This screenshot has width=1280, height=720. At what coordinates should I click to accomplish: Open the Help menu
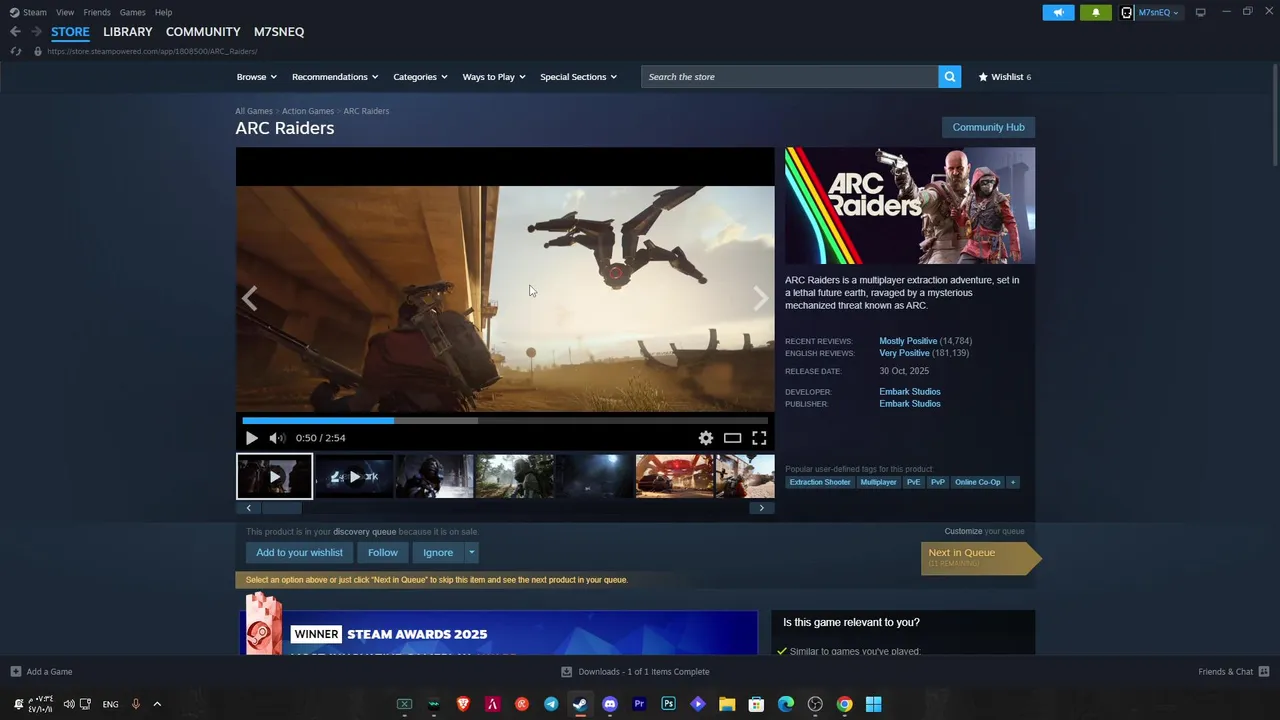163,12
